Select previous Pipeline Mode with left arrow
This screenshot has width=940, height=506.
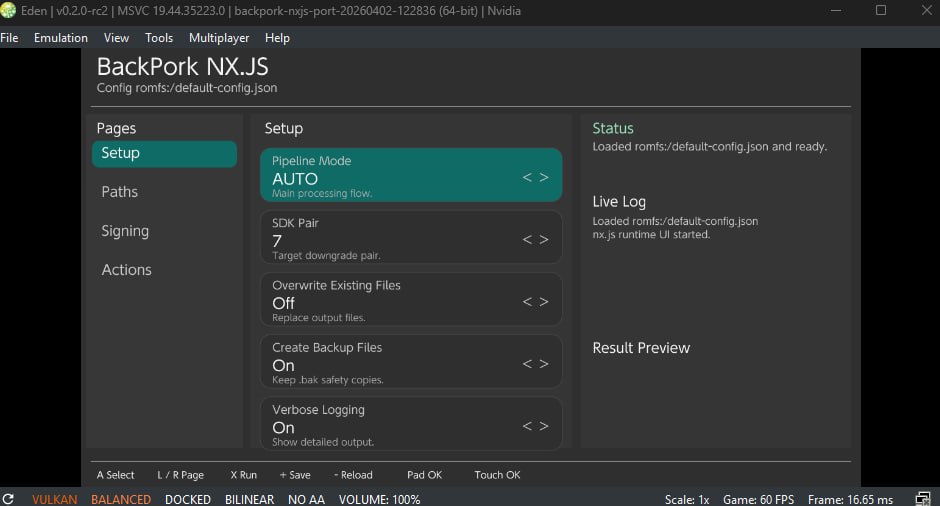click(x=527, y=177)
